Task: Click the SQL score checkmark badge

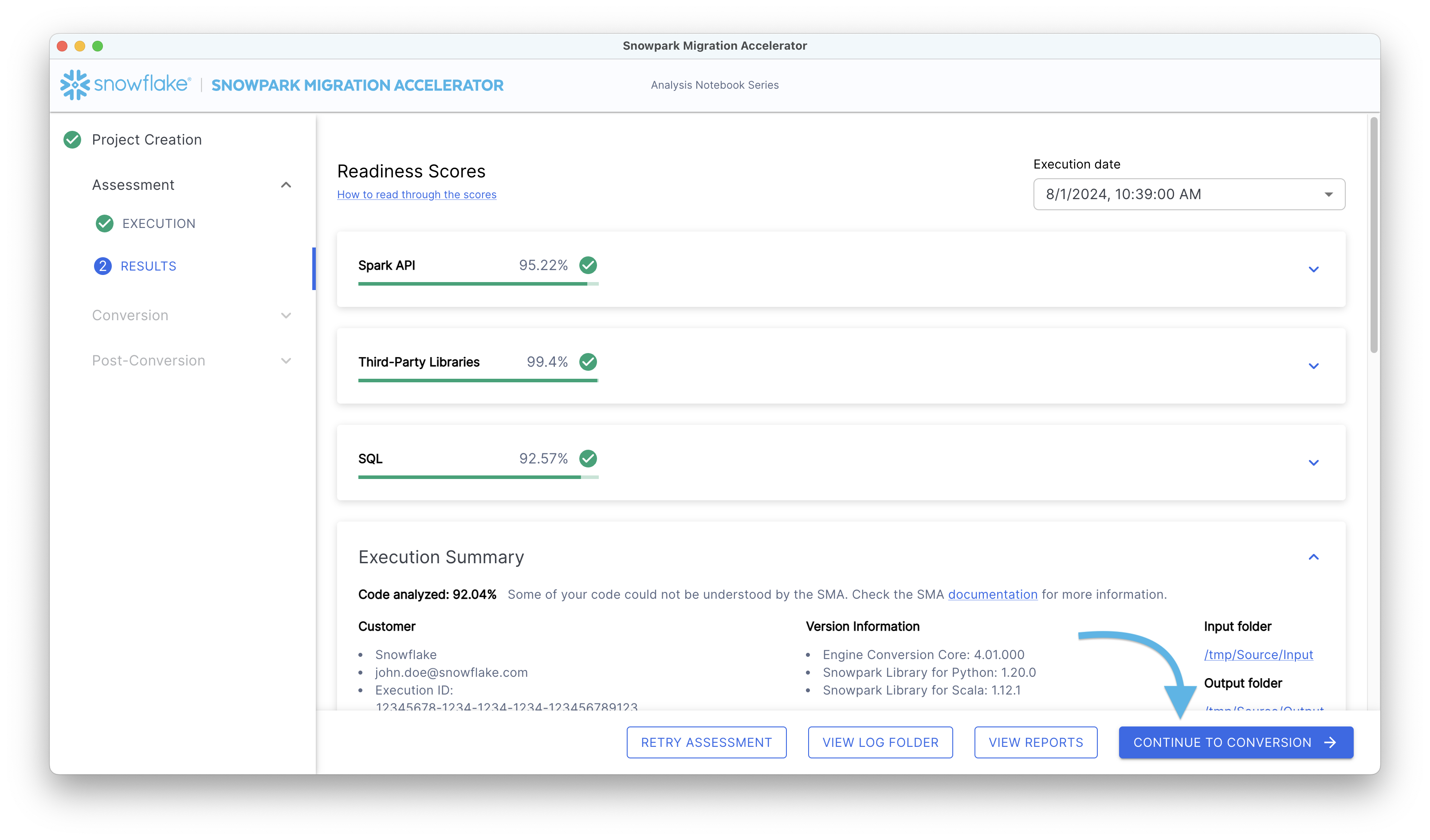Action: tap(589, 459)
